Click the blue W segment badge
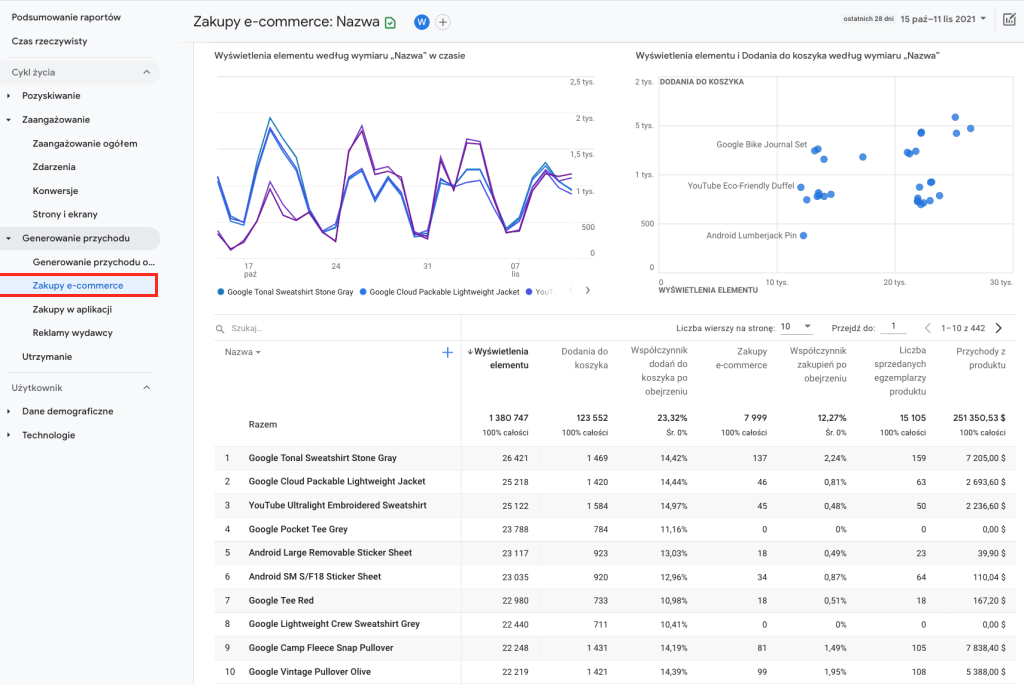This screenshot has height=685, width=1024. click(421, 22)
